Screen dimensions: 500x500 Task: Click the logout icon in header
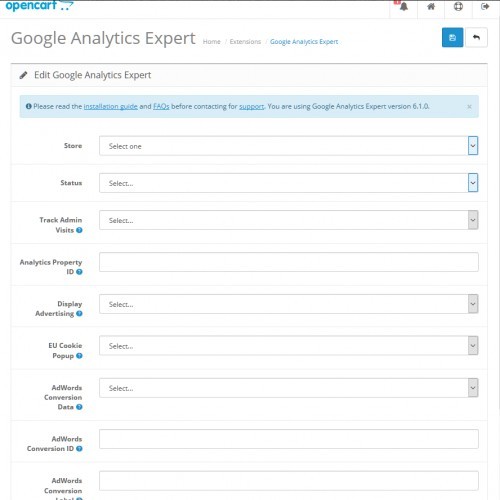pos(485,6)
